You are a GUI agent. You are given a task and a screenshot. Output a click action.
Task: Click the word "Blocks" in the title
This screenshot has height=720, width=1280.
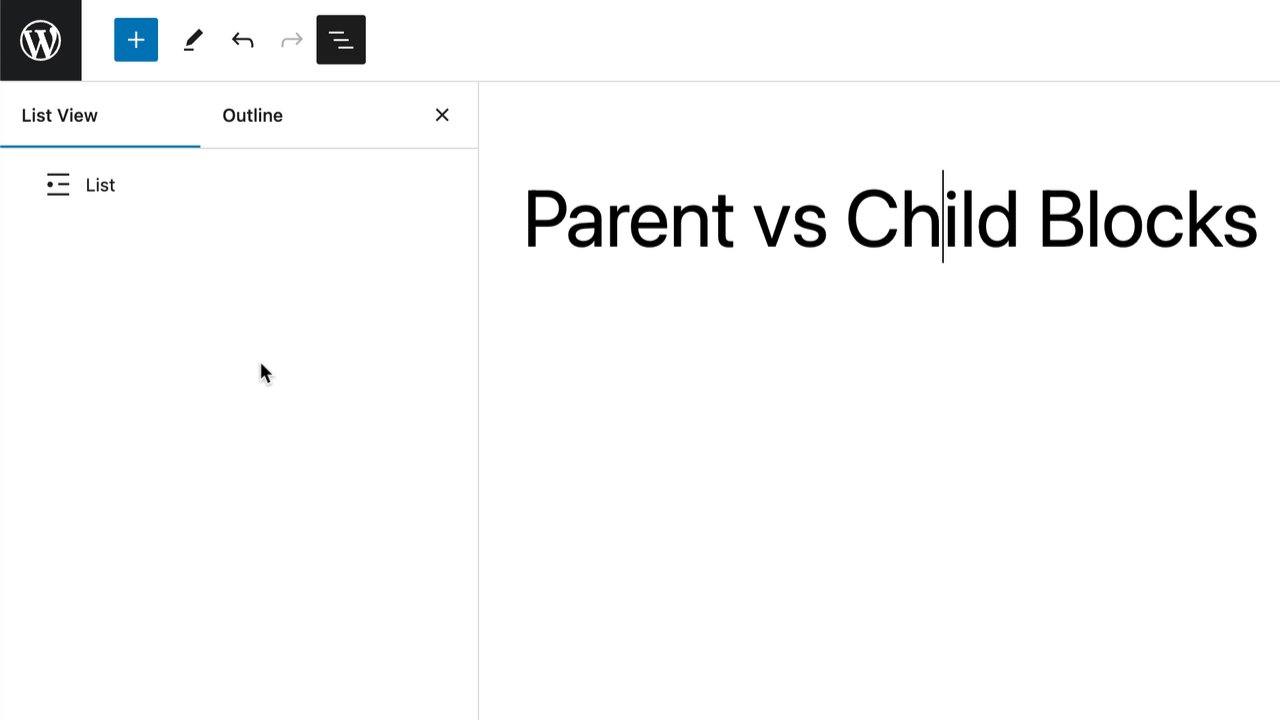1147,220
